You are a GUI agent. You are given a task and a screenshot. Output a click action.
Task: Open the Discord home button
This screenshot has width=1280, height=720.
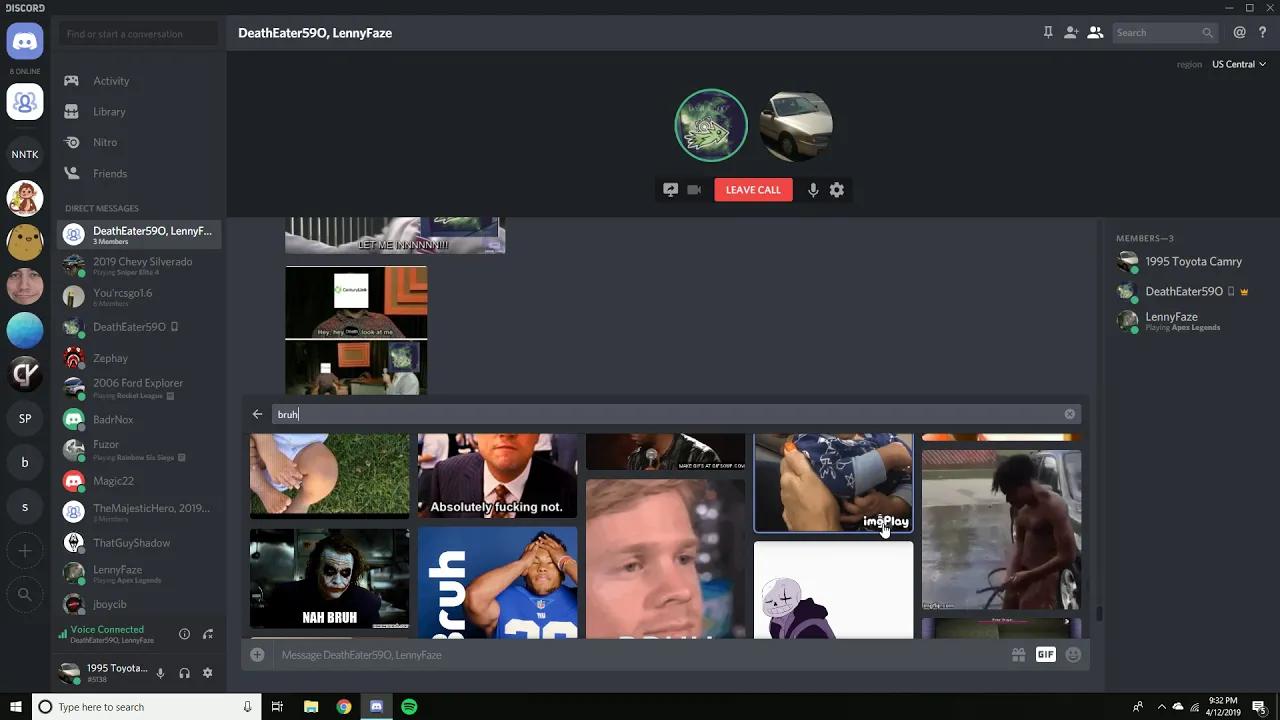tap(25, 42)
